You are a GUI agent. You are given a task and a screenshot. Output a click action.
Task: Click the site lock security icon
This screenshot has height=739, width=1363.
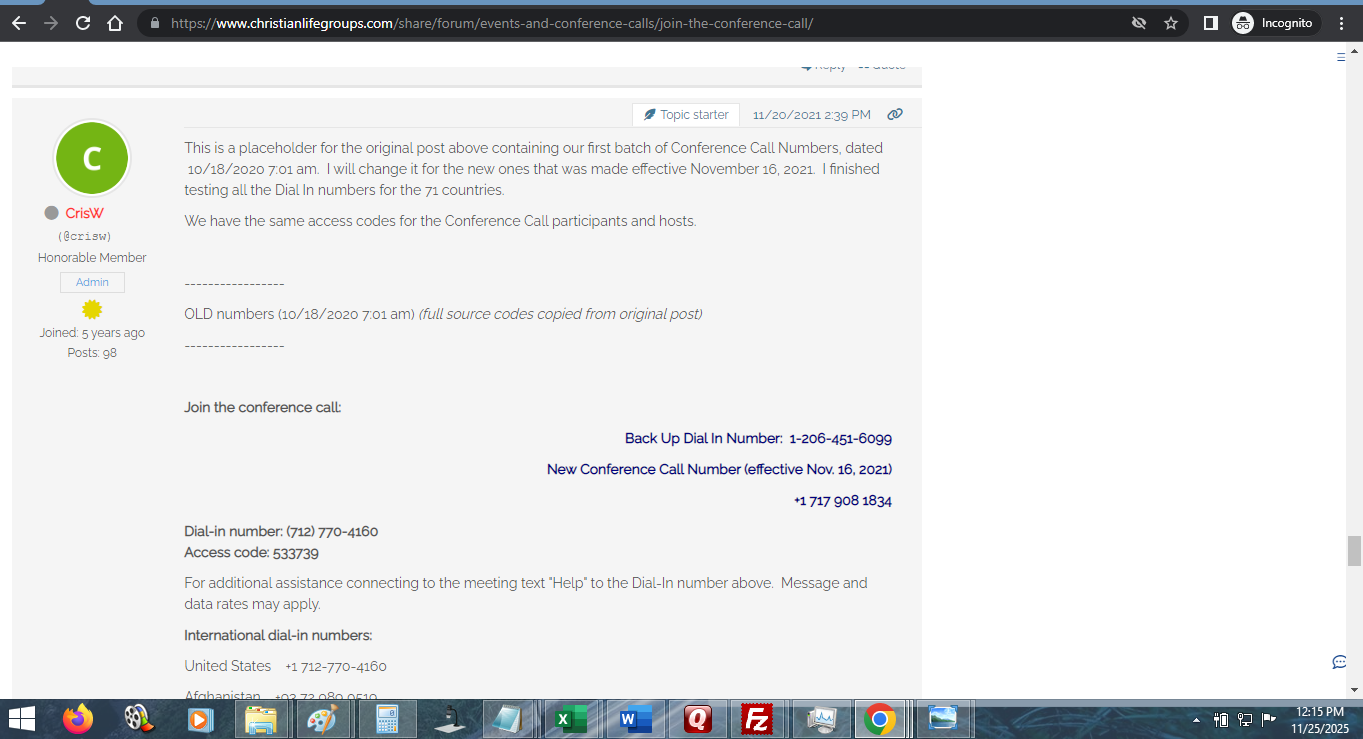(154, 23)
